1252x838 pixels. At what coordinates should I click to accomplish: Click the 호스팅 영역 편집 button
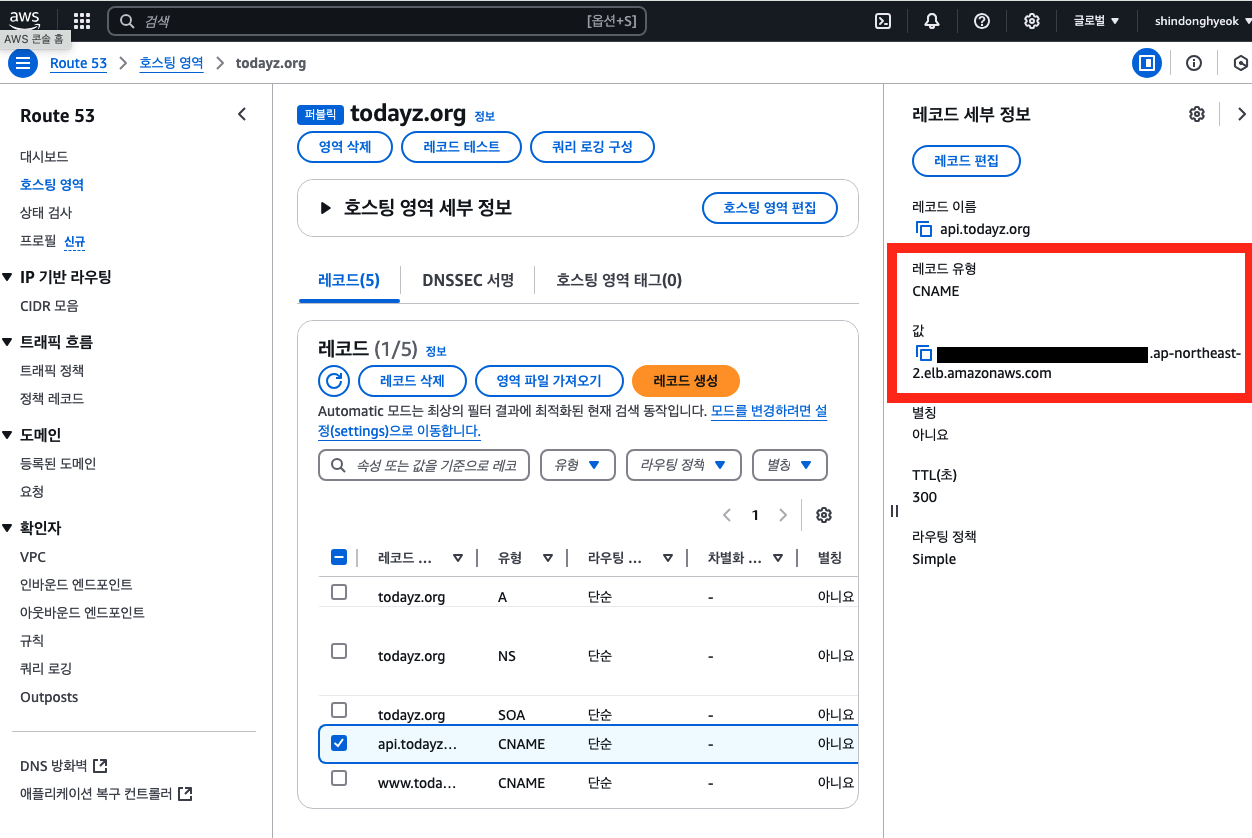tap(770, 208)
